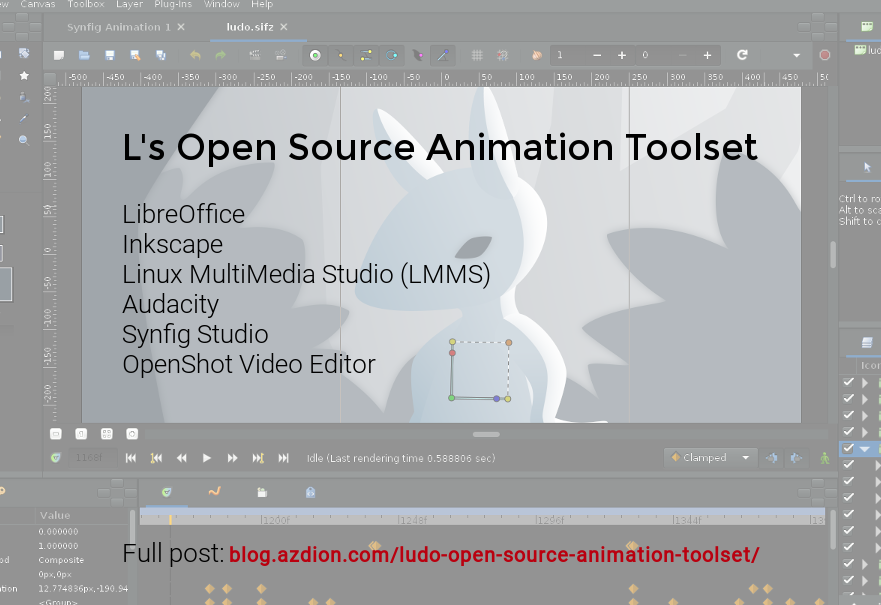Click the canvas horizontal scrollbar thumb
The width and height of the screenshot is (881, 605).
pos(486,434)
